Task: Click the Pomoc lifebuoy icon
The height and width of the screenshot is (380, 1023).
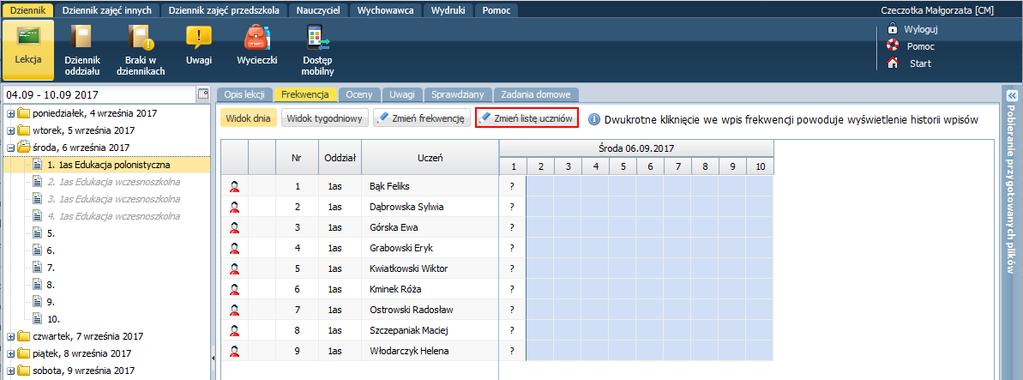Action: 893,46
